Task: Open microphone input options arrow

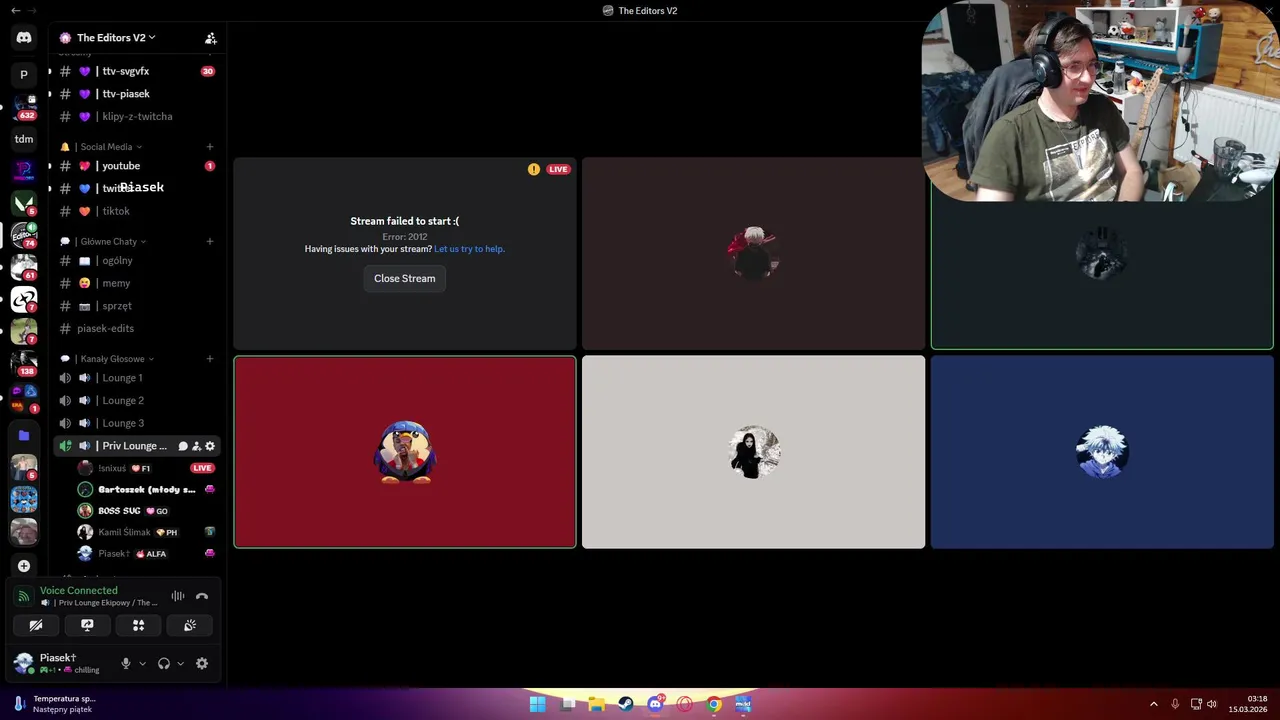Action: click(x=142, y=663)
